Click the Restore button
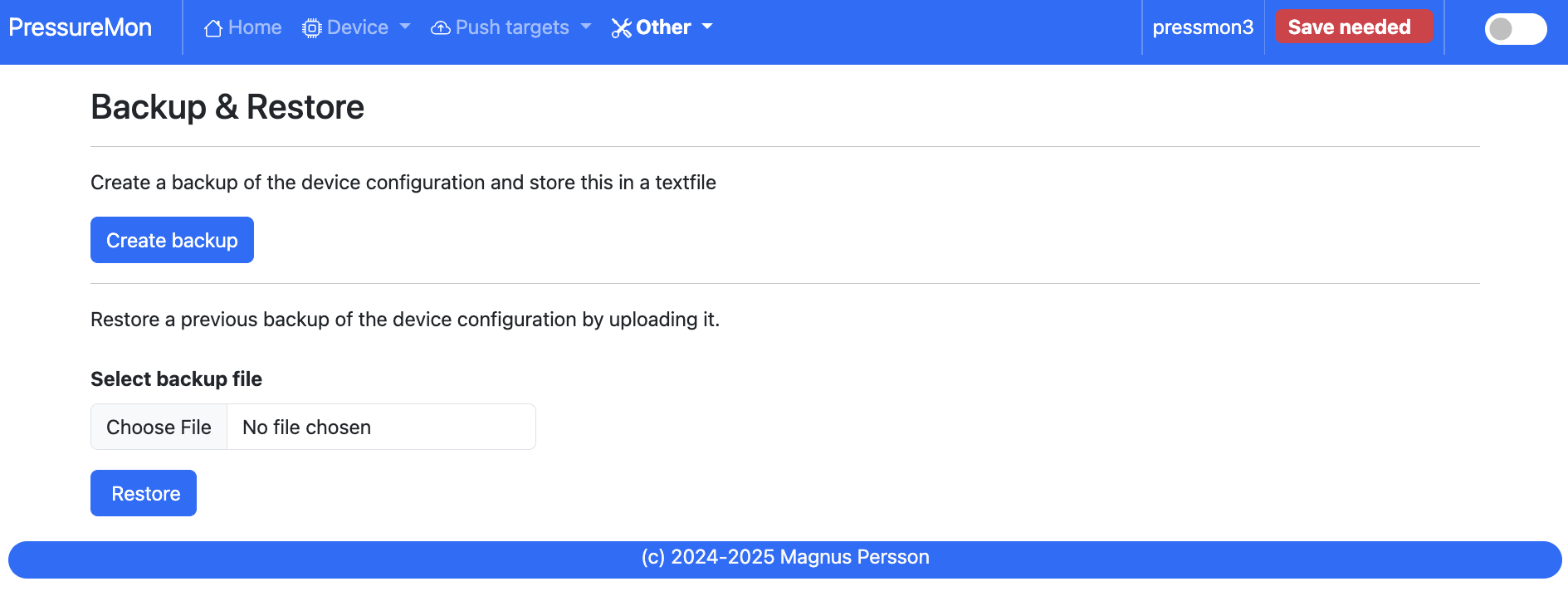1568x596 pixels. coord(144,493)
